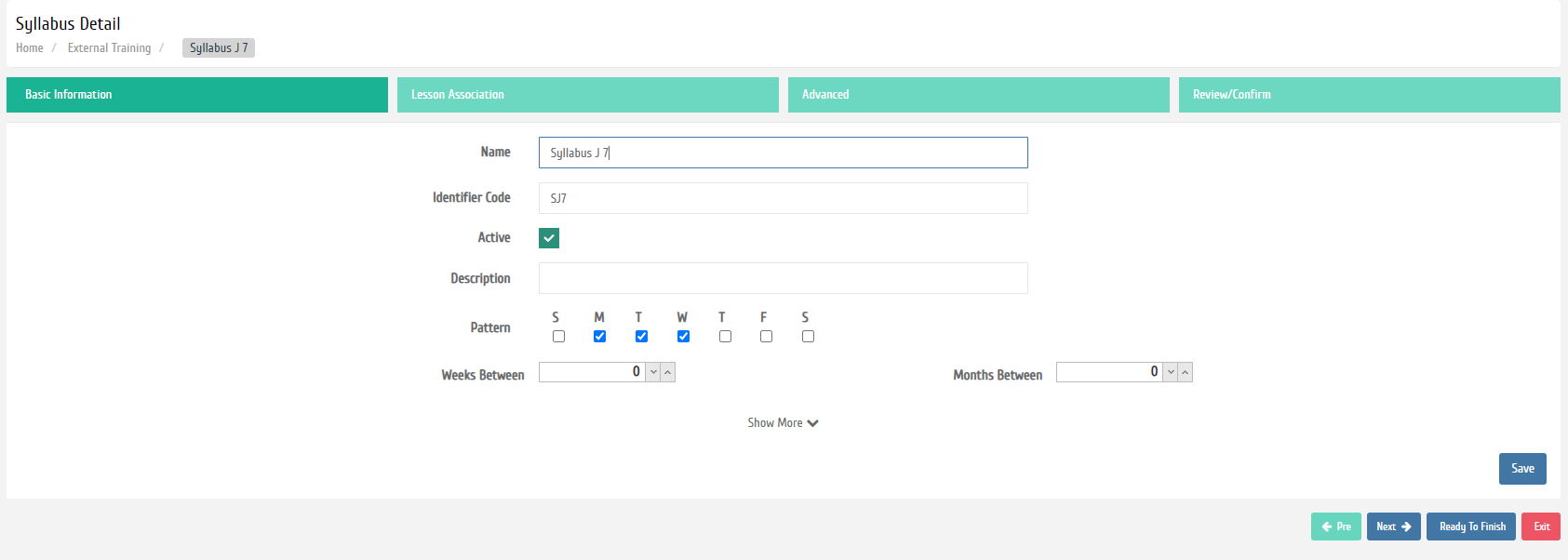Switch to the Lesson Association tab

(587, 95)
